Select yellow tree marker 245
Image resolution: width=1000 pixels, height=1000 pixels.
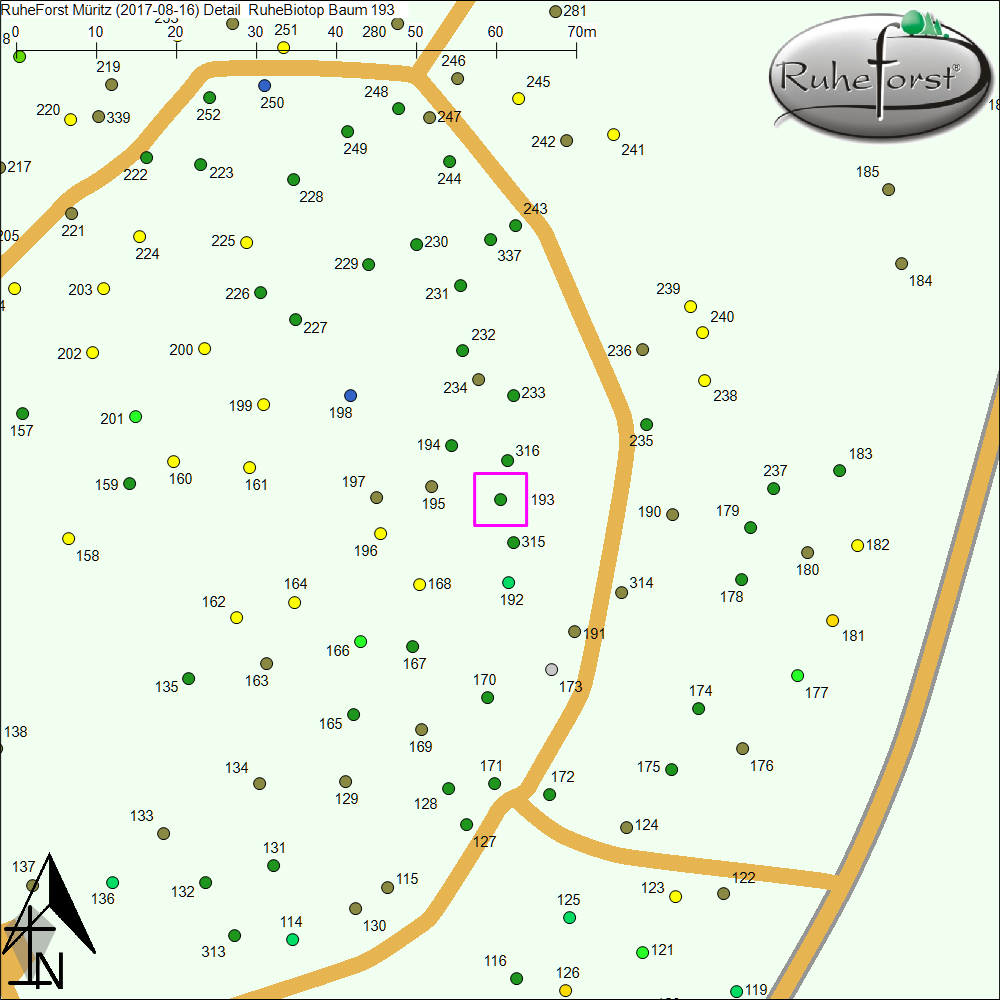coord(518,99)
